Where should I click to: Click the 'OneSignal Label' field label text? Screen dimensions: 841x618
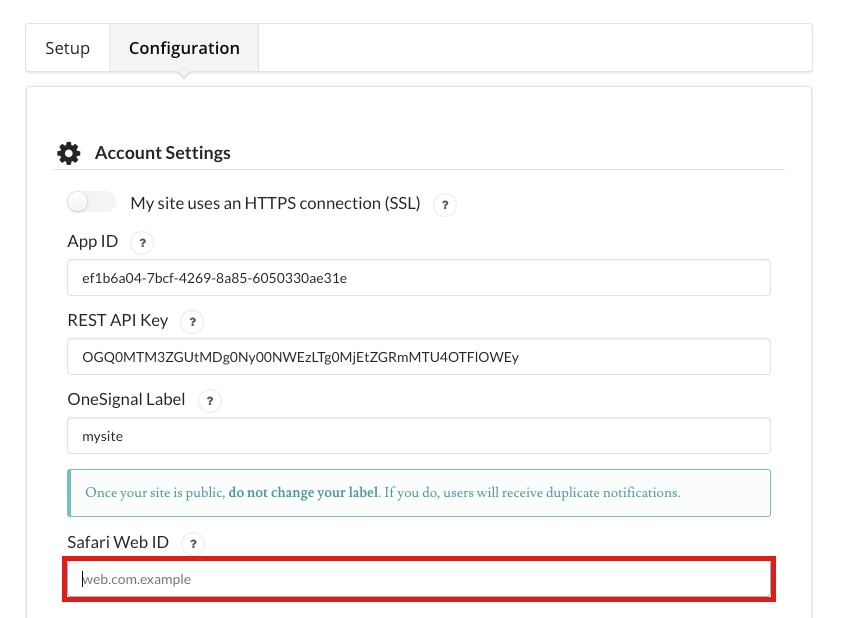[x=126, y=399]
